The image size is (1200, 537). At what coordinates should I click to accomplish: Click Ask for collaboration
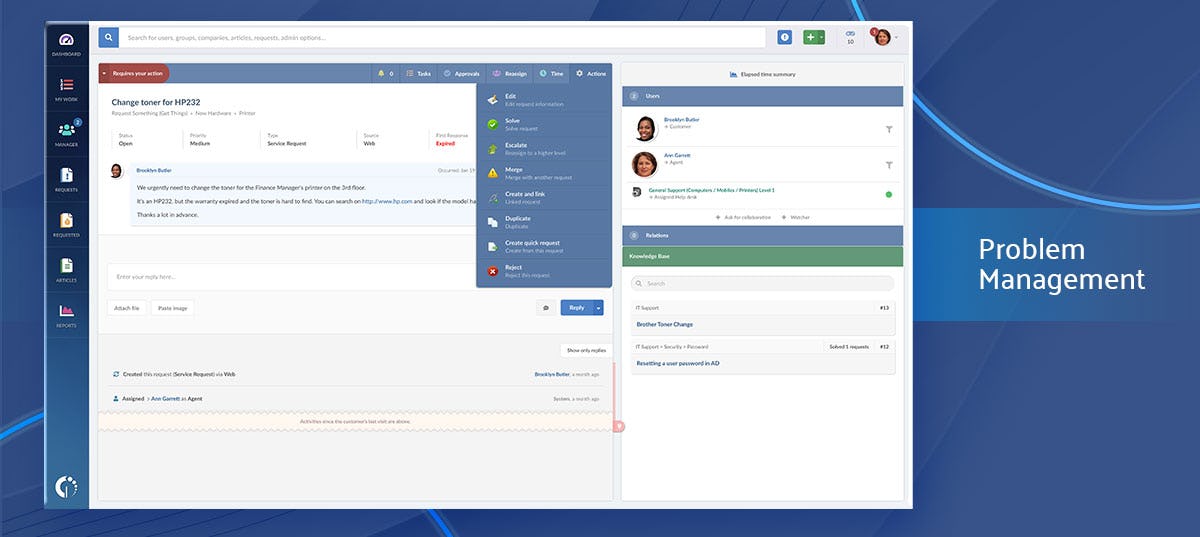(743, 217)
